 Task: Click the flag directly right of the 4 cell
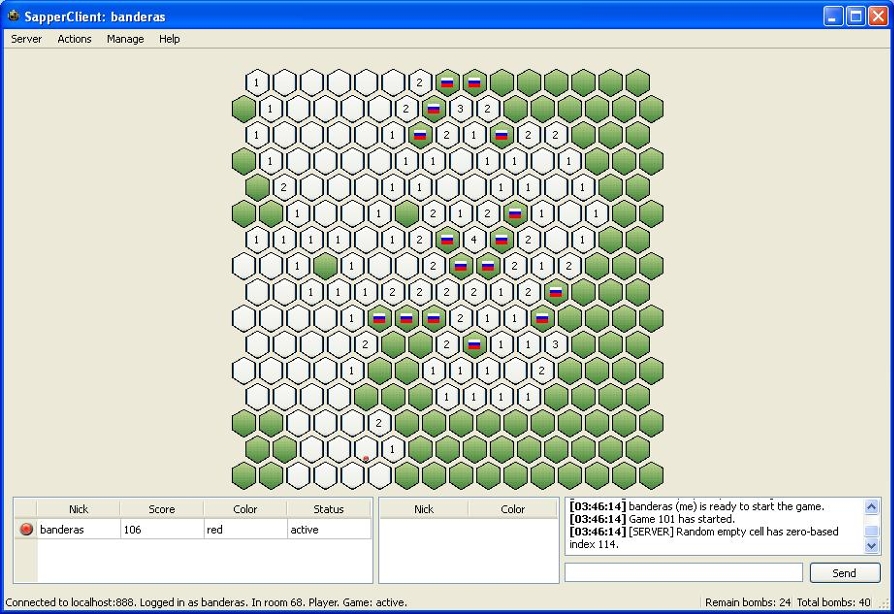(x=501, y=239)
